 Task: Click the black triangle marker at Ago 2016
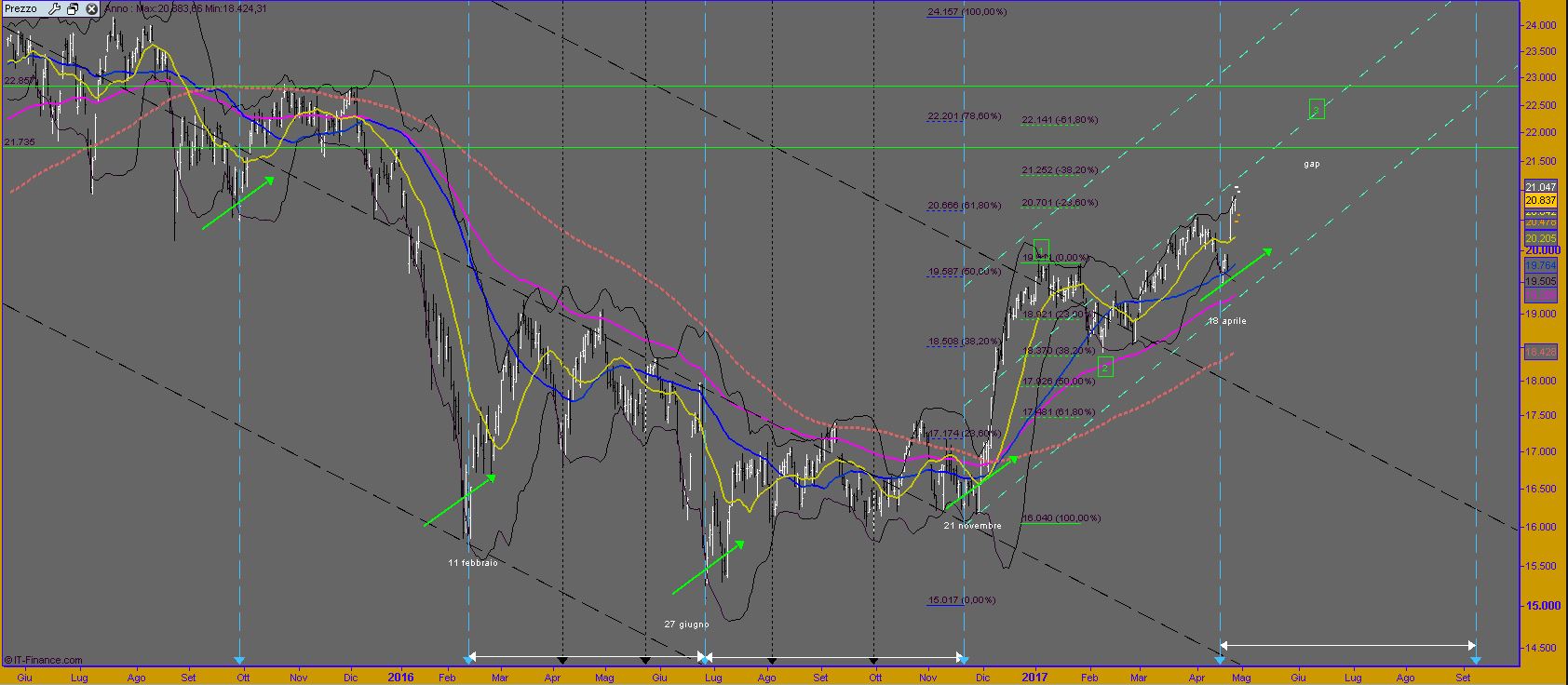(772, 661)
